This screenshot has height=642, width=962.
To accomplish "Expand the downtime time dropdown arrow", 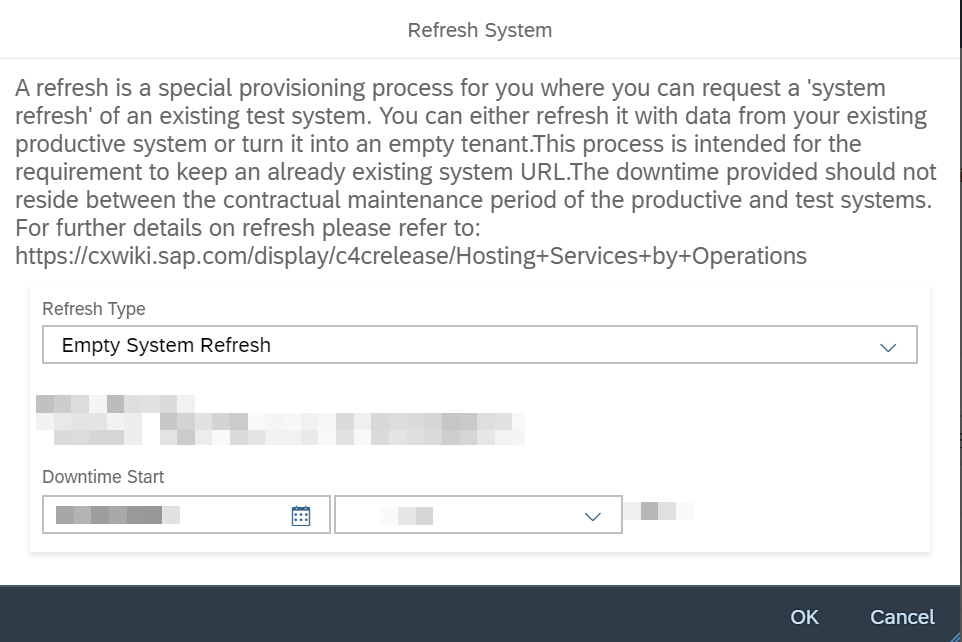I will (592, 517).
